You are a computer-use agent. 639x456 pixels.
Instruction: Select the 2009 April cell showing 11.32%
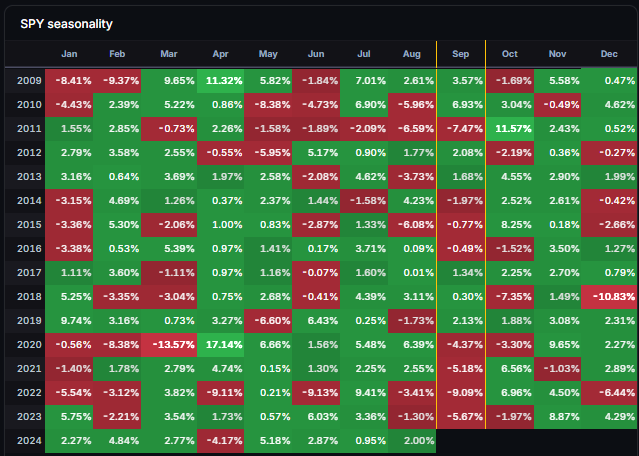[x=220, y=81]
